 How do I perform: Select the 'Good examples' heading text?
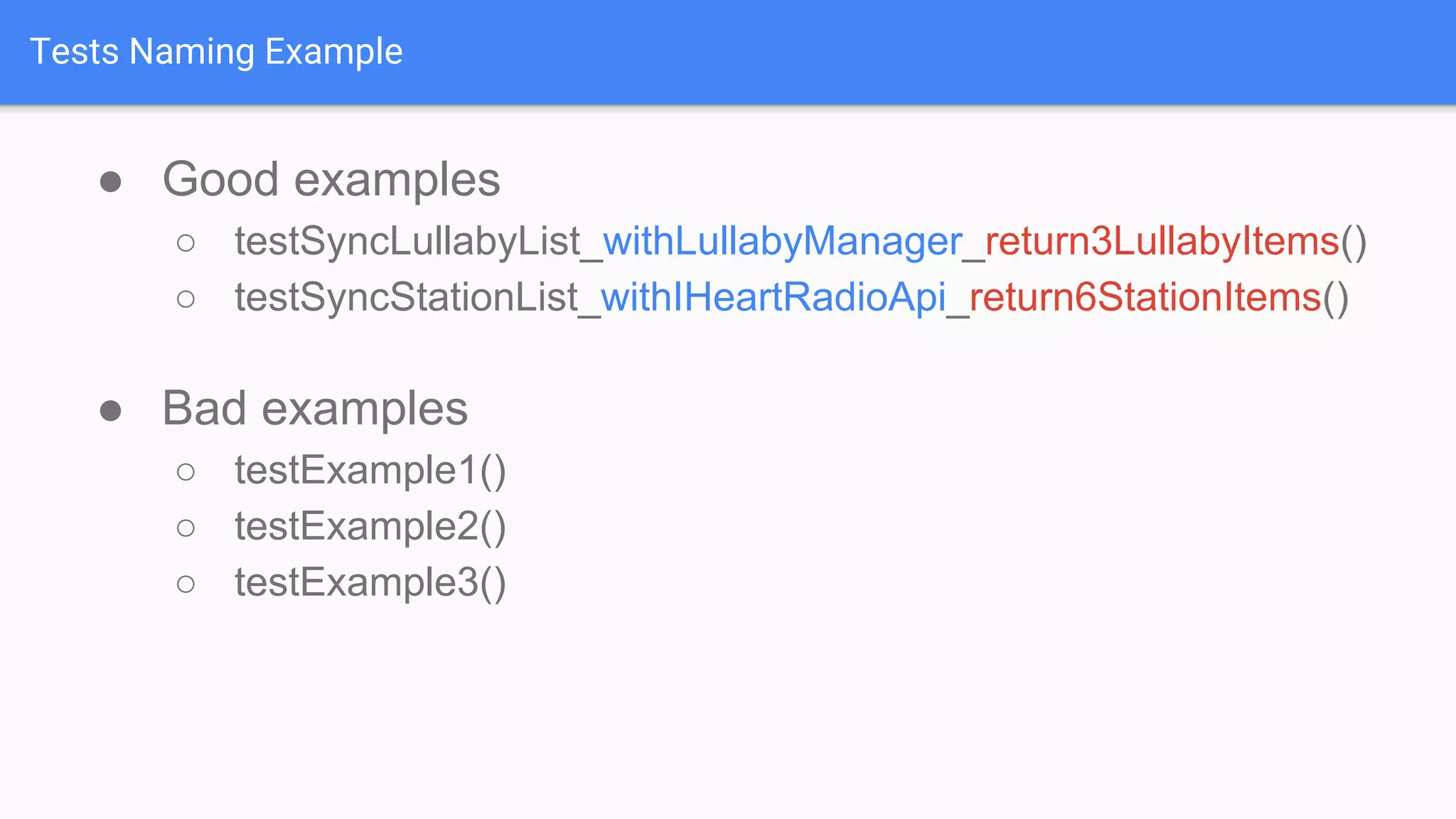click(331, 179)
